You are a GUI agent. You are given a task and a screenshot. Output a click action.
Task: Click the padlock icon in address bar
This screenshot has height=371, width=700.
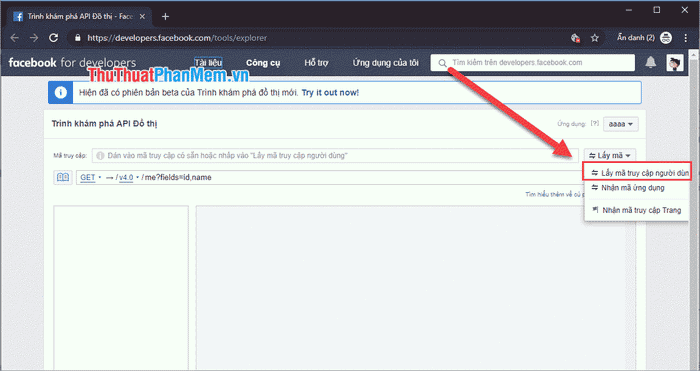coord(78,38)
